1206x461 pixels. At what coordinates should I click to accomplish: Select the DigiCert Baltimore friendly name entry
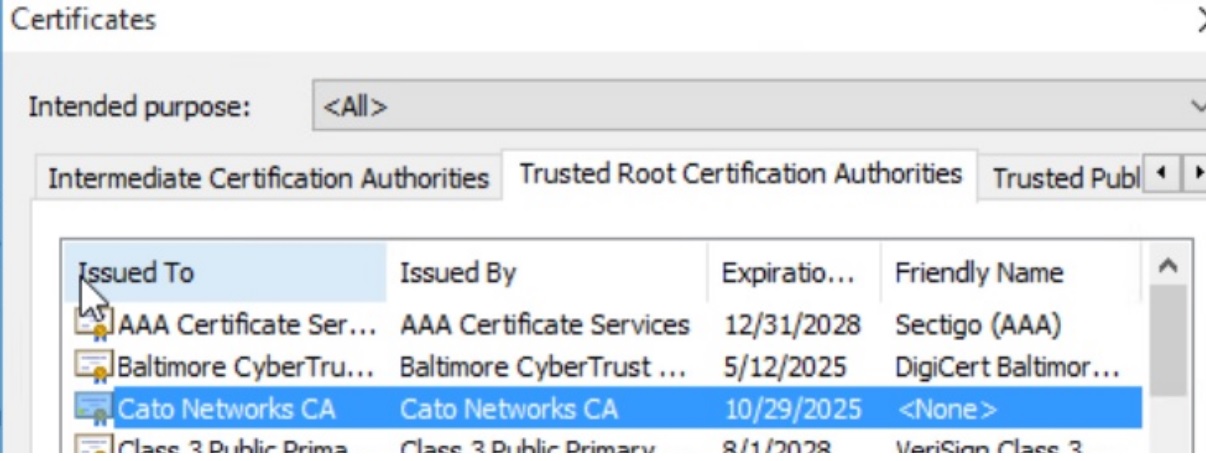pos(1006,367)
